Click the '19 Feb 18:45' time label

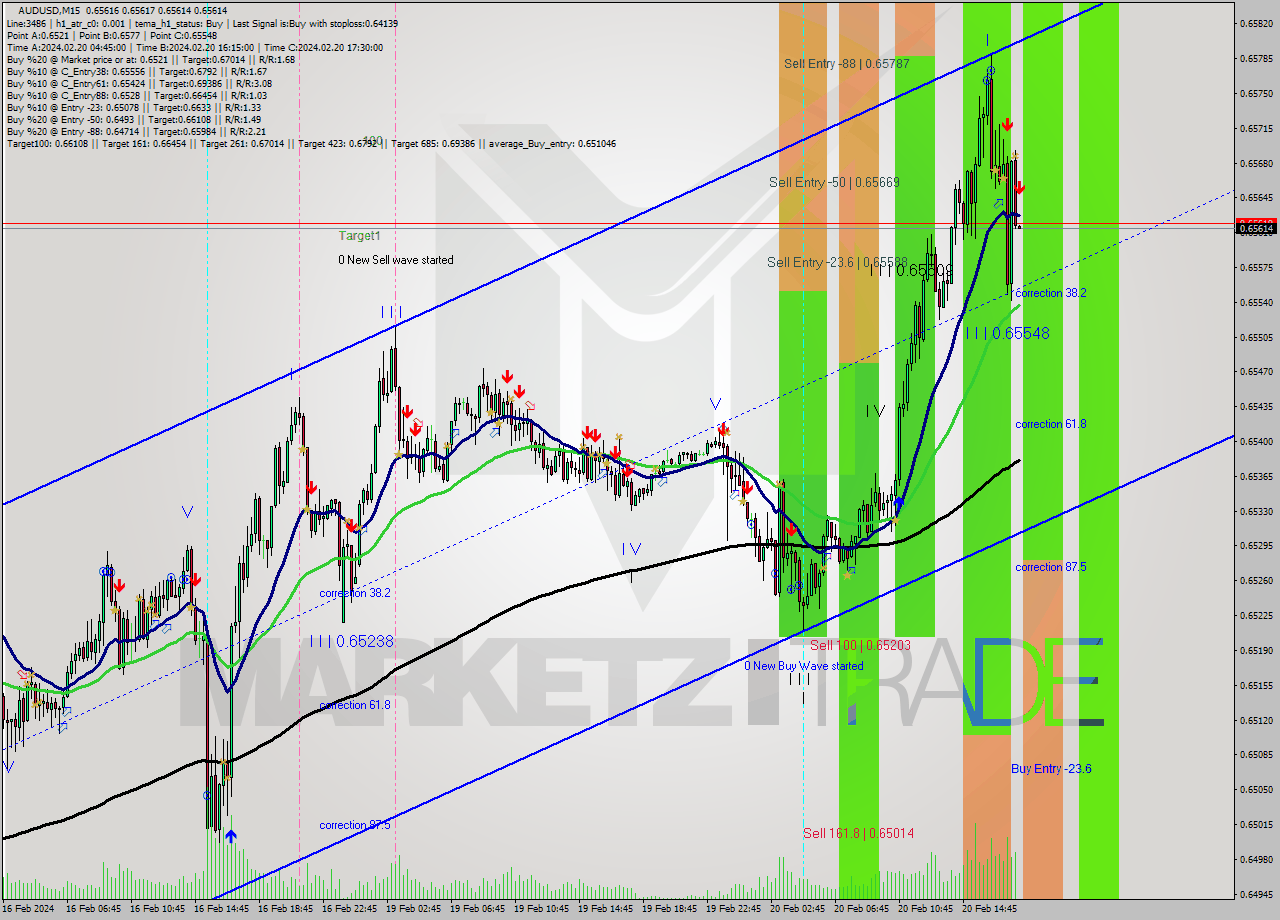(x=670, y=909)
